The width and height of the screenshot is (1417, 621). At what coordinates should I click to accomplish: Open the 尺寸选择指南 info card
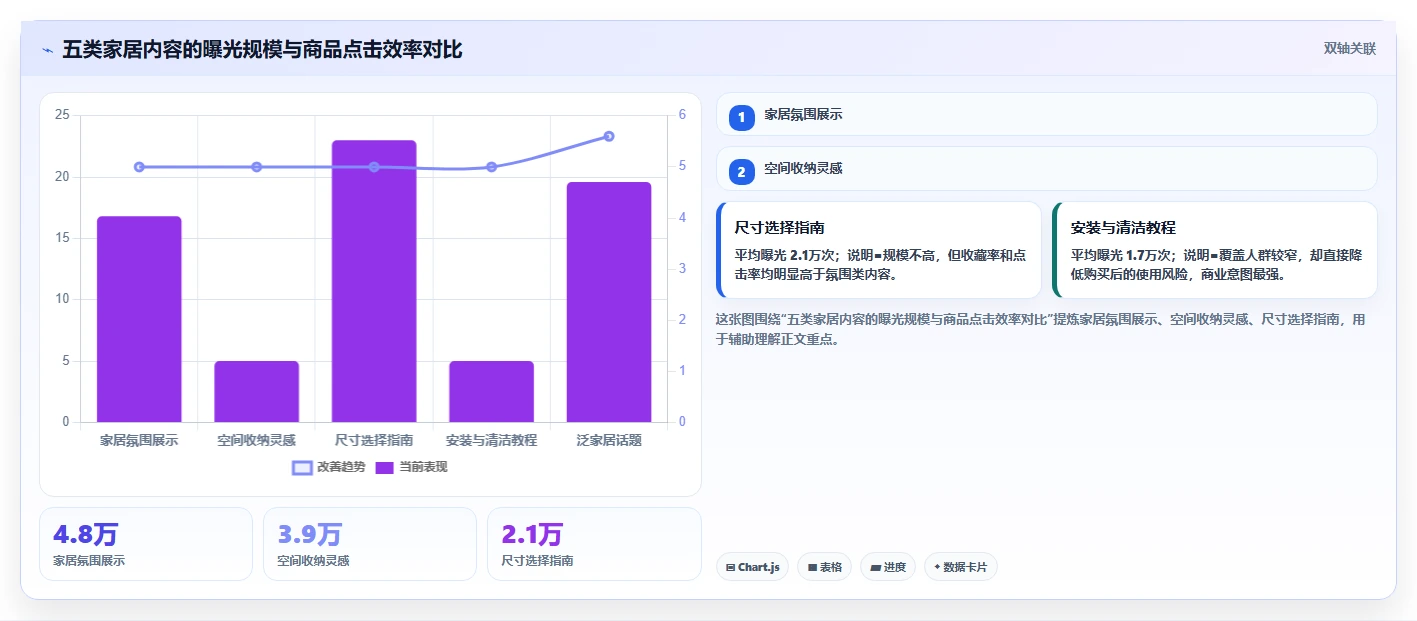pos(879,250)
